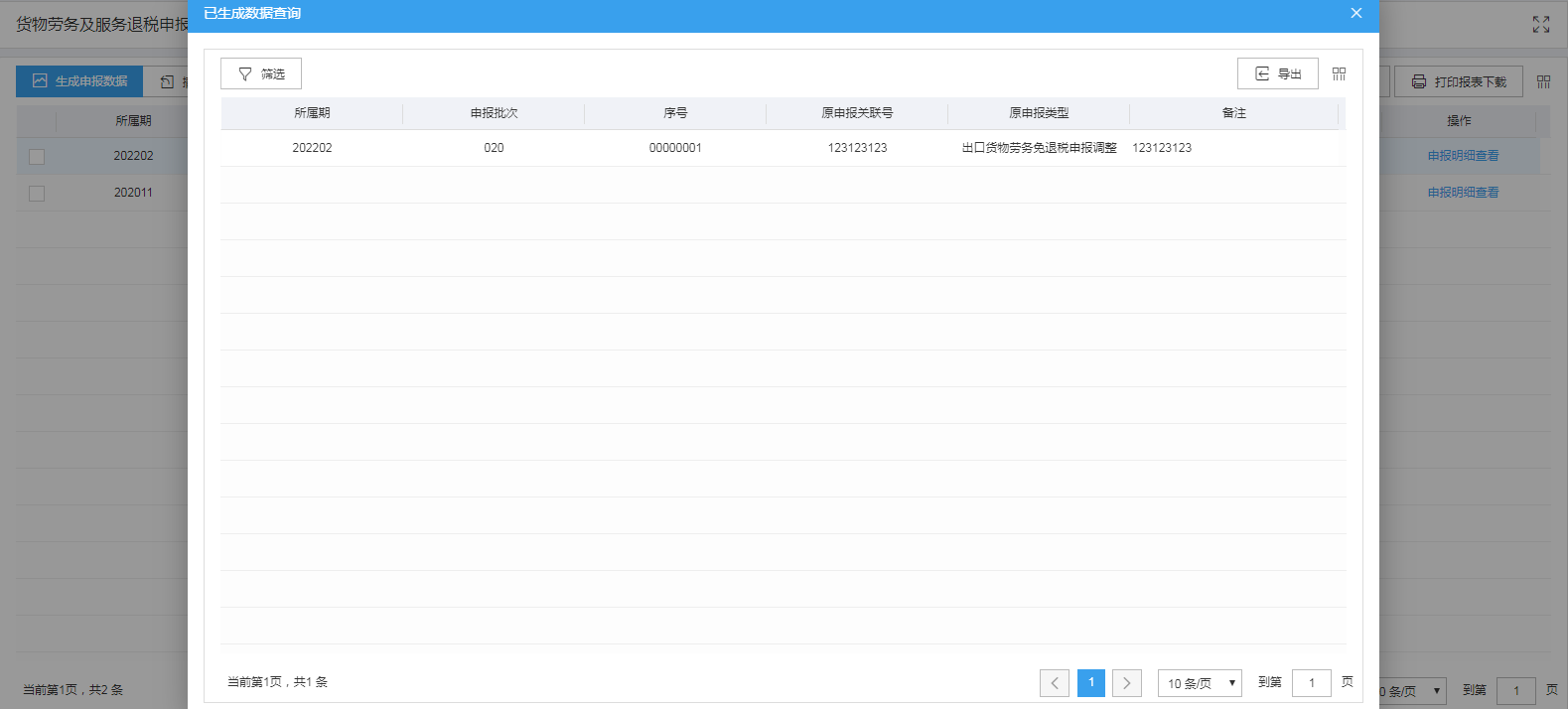
Task: Click the dialog 到第 page number field
Action: (x=1312, y=683)
